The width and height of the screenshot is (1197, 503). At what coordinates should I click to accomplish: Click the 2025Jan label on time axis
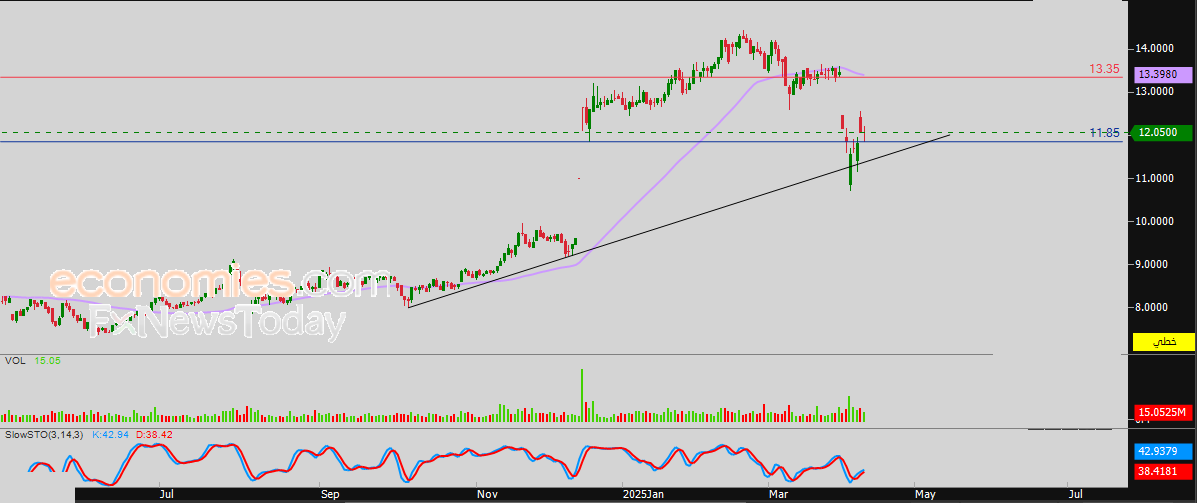(x=644, y=495)
